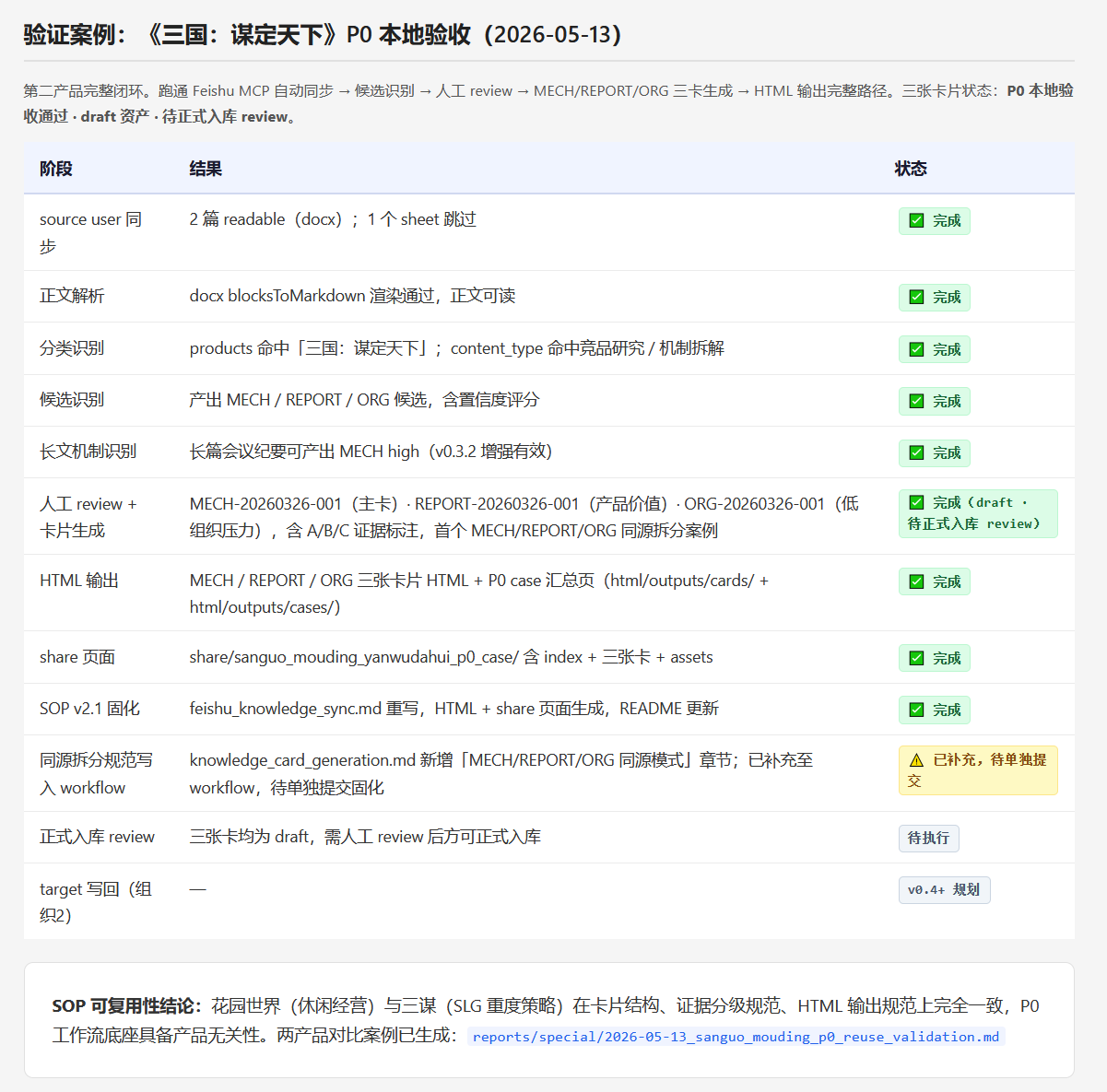This screenshot has width=1107, height=1092.
Task: Click the 状态 column header
Action: (911, 169)
